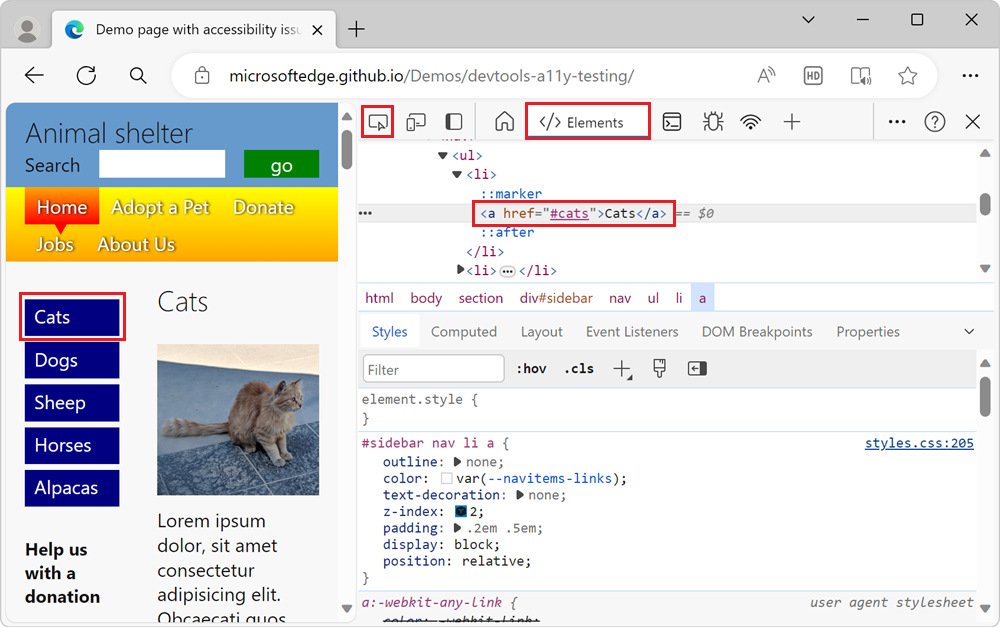Toggle the .cls class editor

coord(578,368)
